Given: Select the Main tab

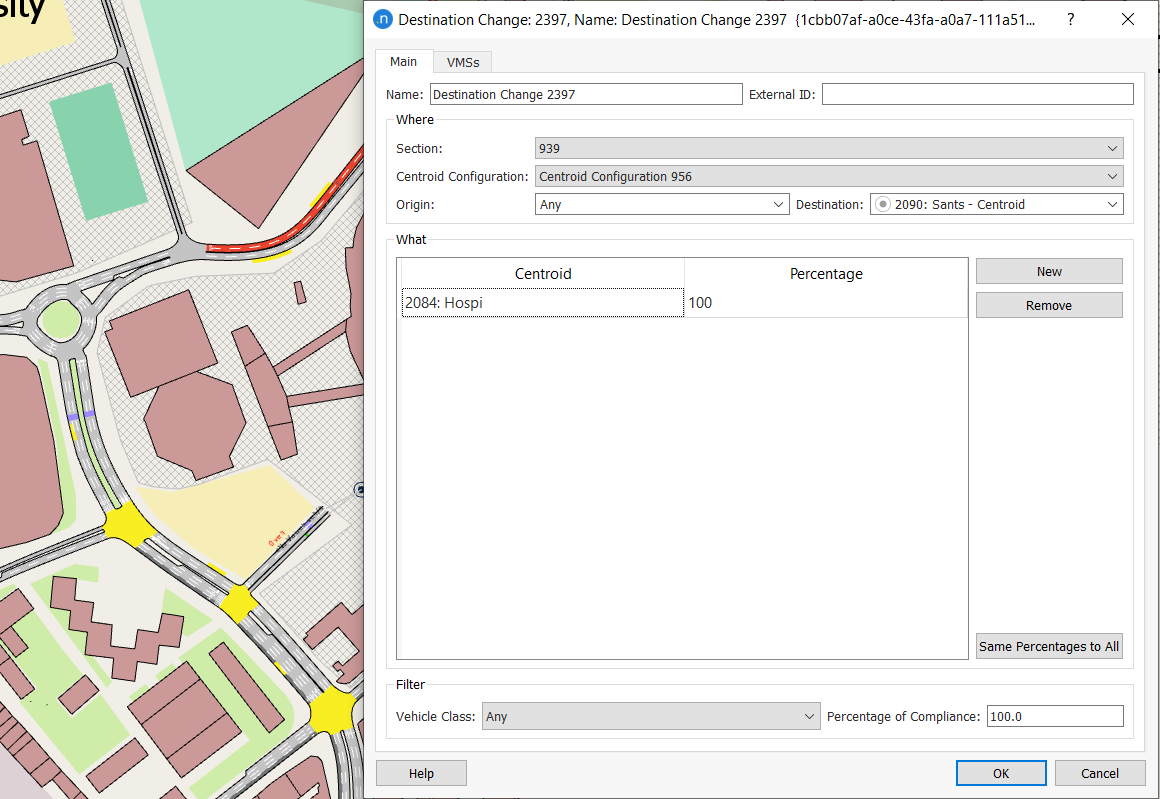Looking at the screenshot, I should click(403, 62).
